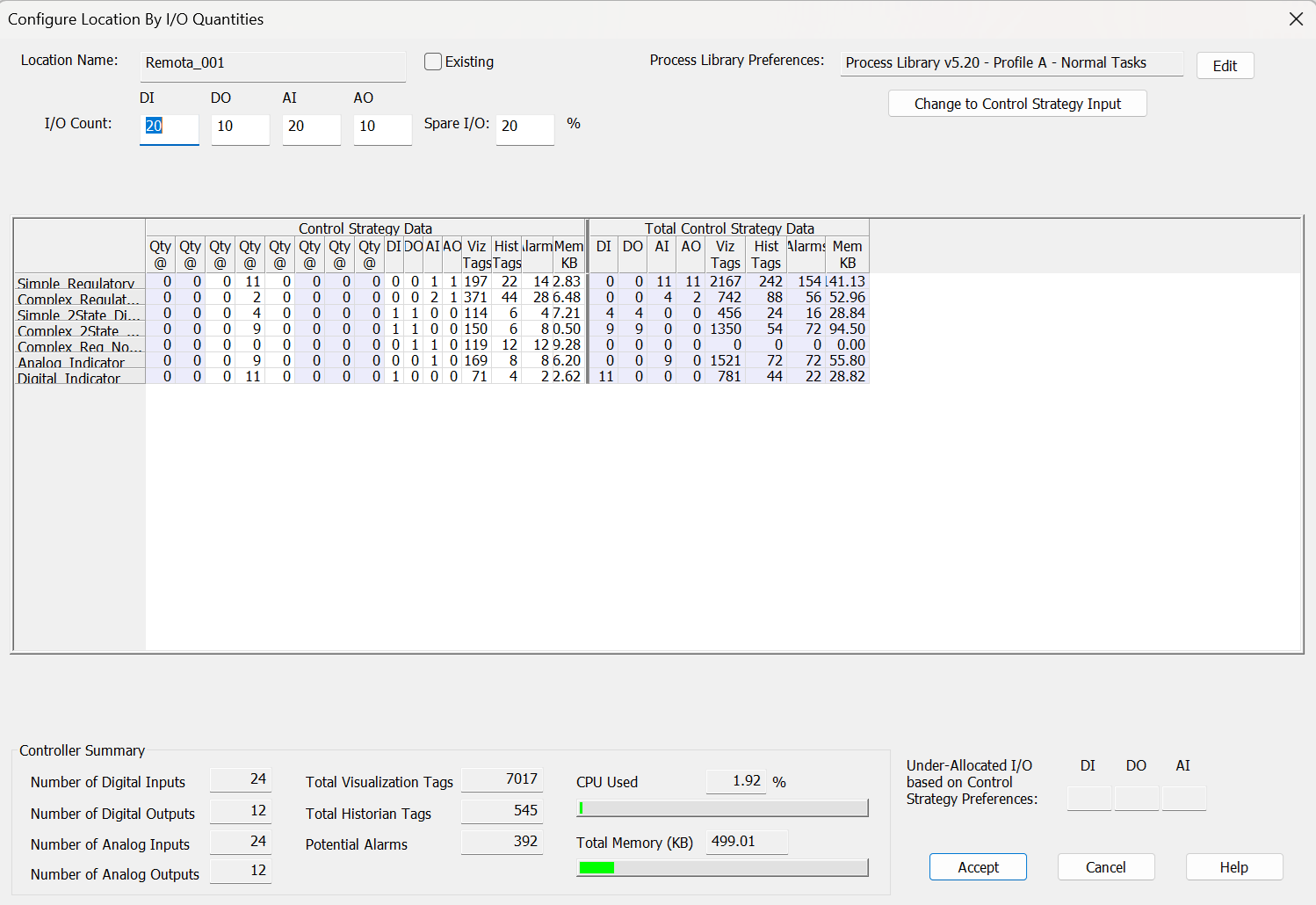Click the Viz Tags header in totals section

coord(726,255)
